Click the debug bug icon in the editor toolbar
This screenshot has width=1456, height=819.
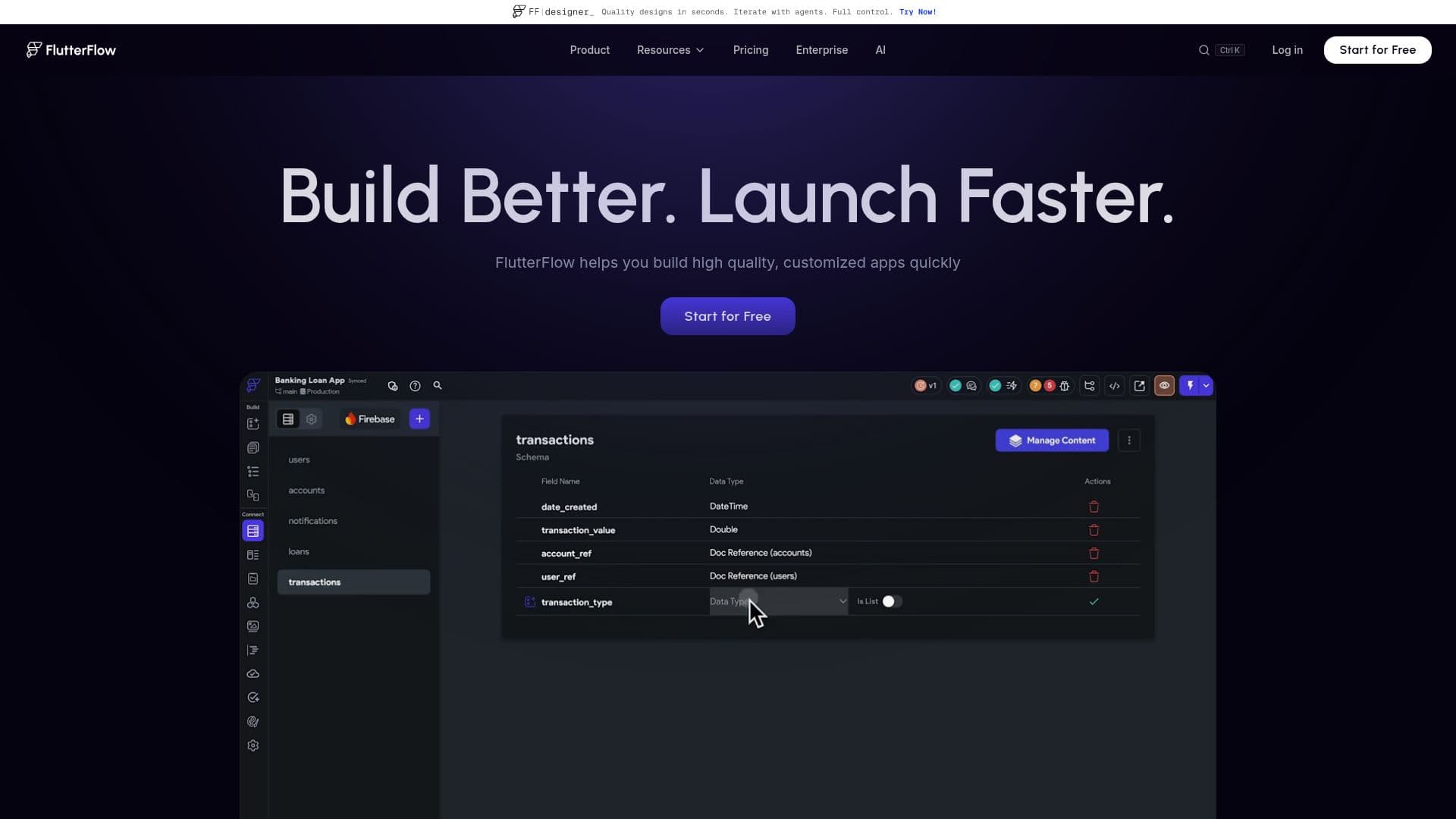pyautogui.click(x=1065, y=386)
